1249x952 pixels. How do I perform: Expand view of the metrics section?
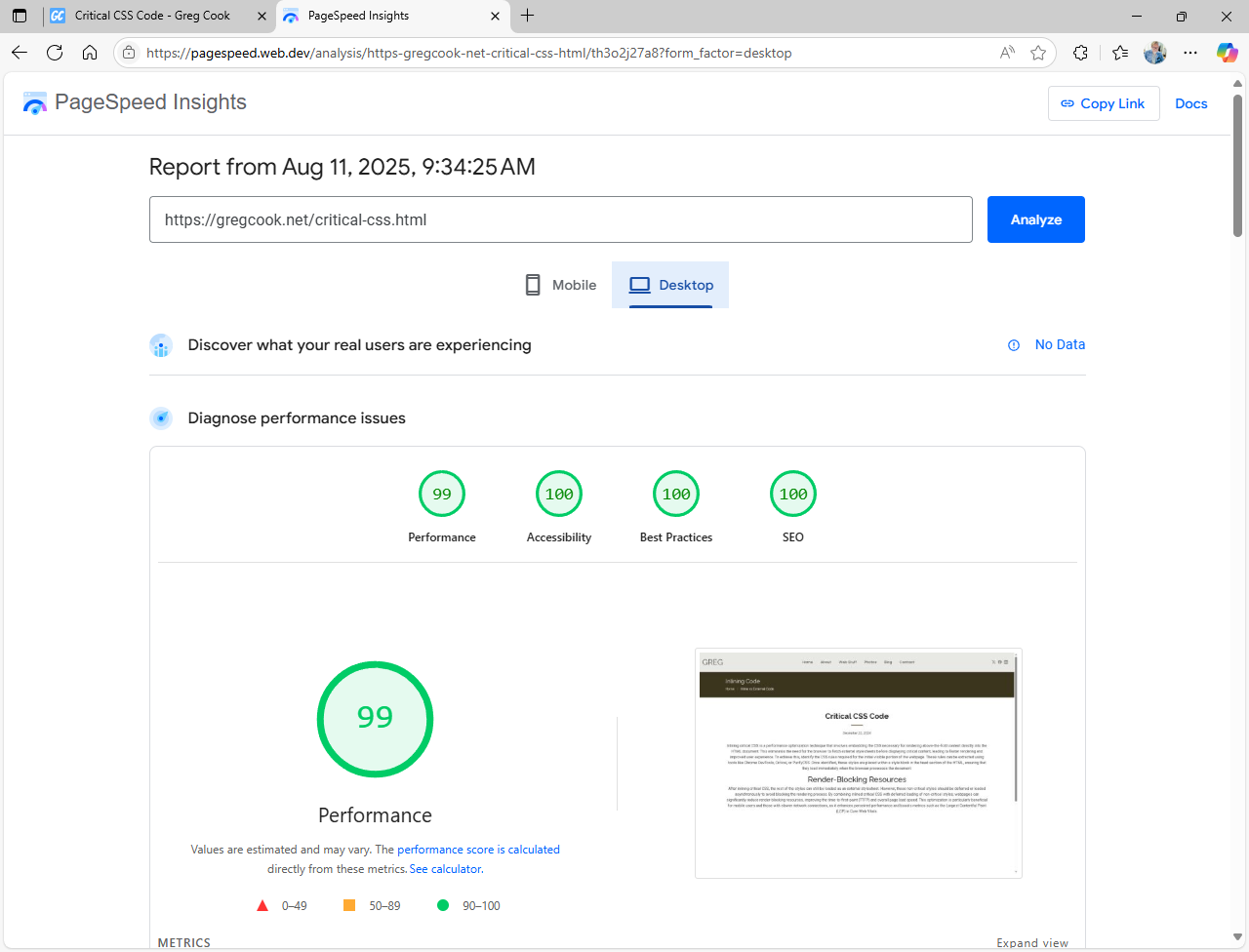coord(1032,943)
